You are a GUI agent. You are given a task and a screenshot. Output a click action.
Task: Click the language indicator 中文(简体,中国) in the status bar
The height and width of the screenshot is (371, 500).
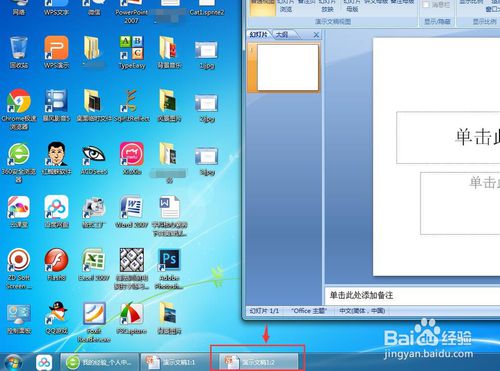[362, 311]
